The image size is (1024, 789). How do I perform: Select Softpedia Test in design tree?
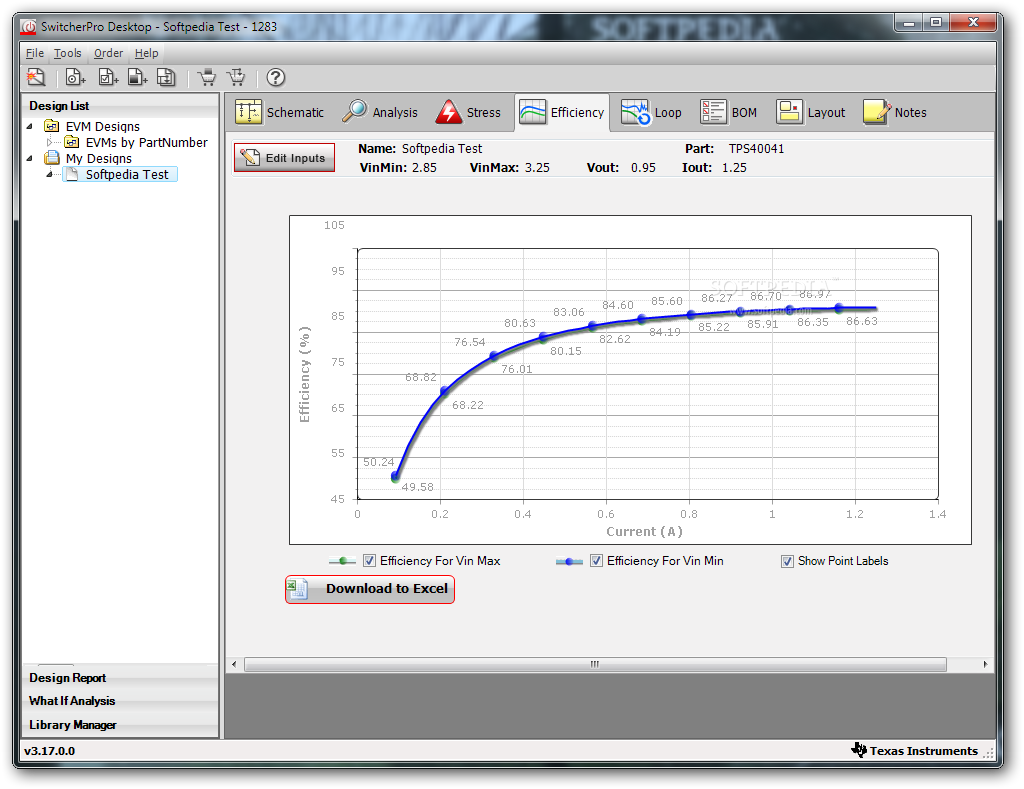click(127, 174)
